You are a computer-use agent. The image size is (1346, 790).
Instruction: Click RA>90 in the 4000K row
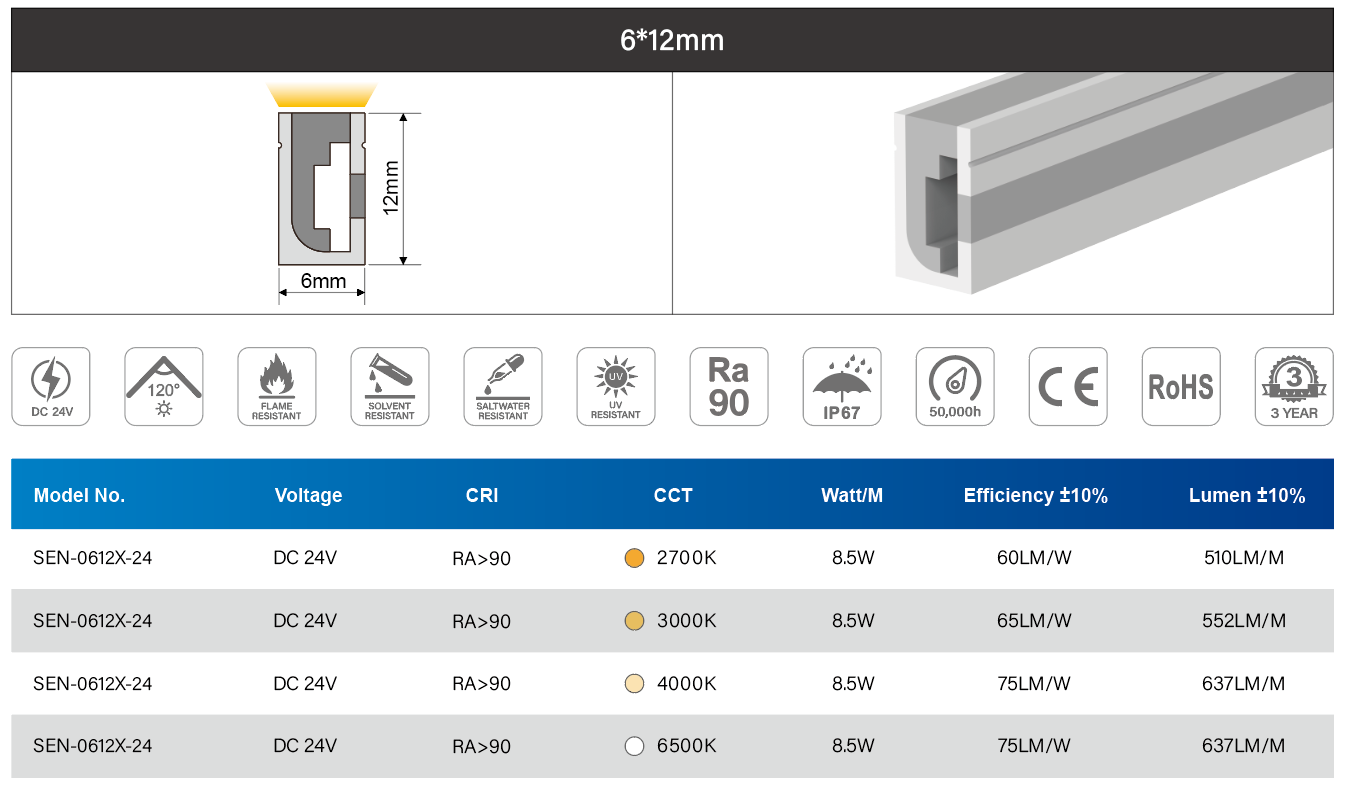(x=482, y=684)
